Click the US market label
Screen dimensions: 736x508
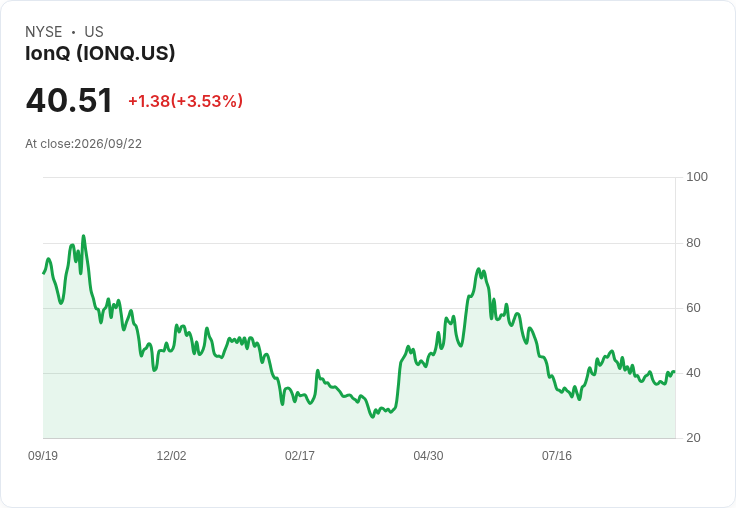point(94,32)
